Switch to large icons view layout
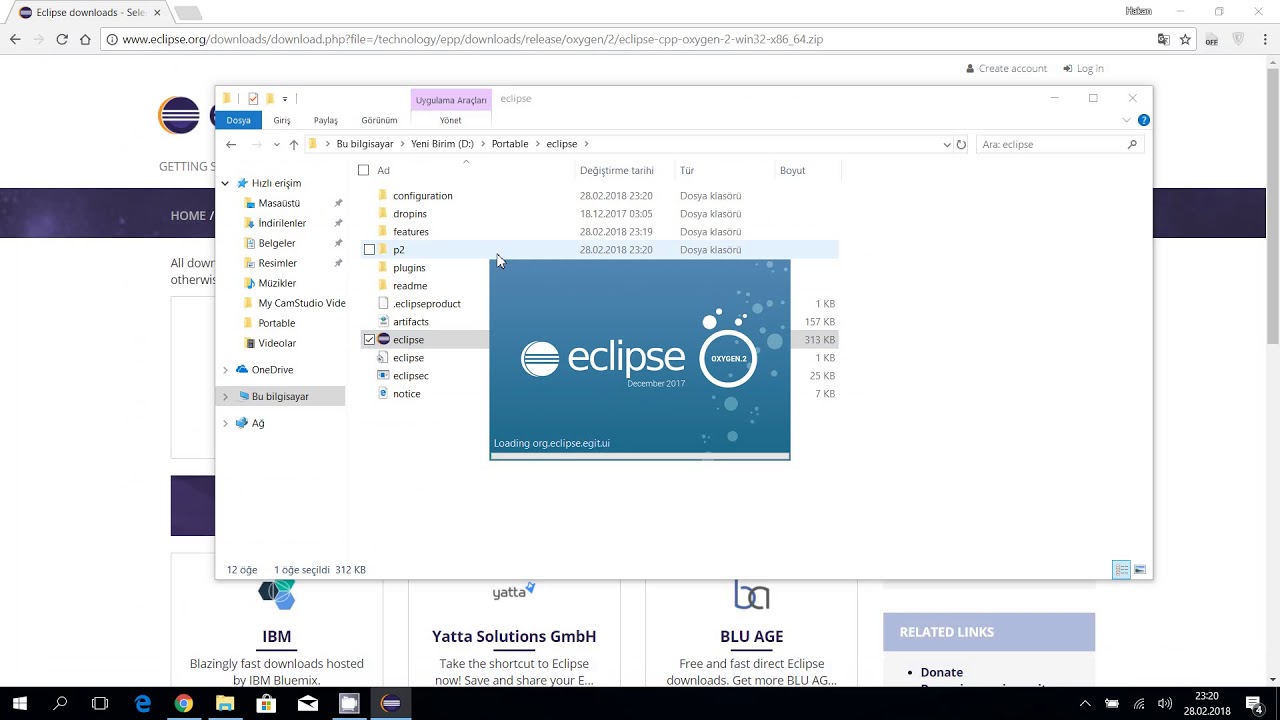Image resolution: width=1280 pixels, height=720 pixels. [1140, 570]
